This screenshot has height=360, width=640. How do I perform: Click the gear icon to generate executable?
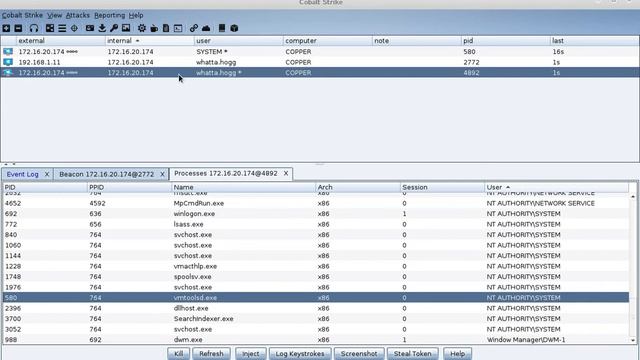tap(142, 28)
